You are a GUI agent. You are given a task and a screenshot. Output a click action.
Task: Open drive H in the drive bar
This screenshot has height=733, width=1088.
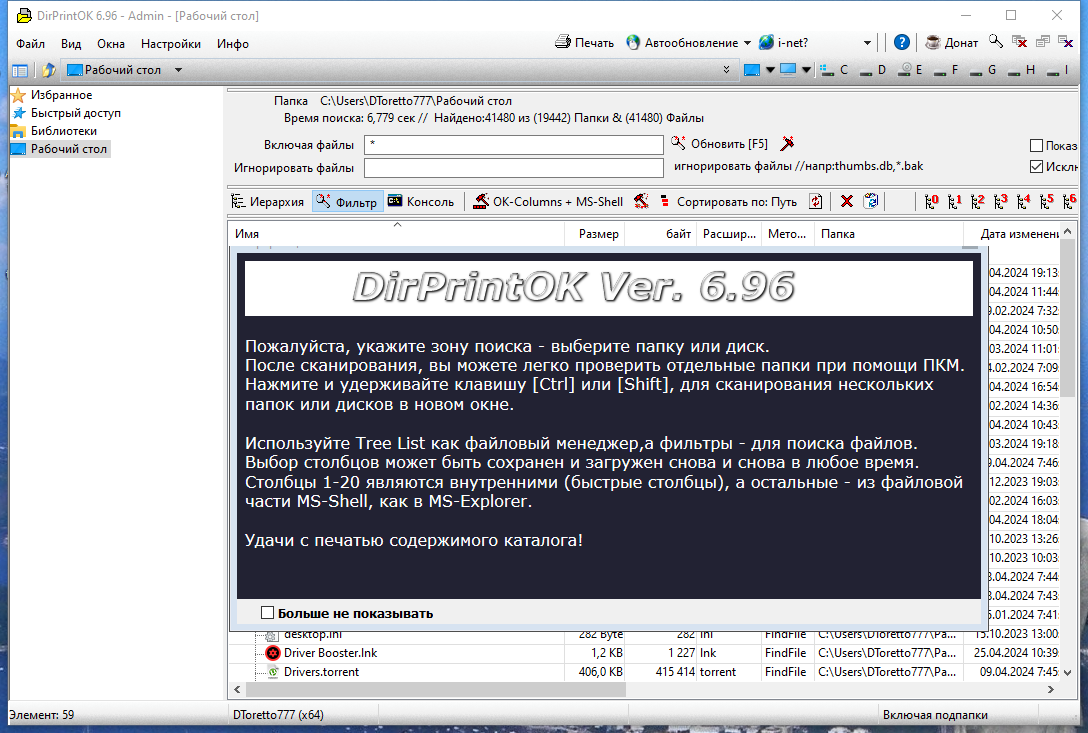[1021, 69]
